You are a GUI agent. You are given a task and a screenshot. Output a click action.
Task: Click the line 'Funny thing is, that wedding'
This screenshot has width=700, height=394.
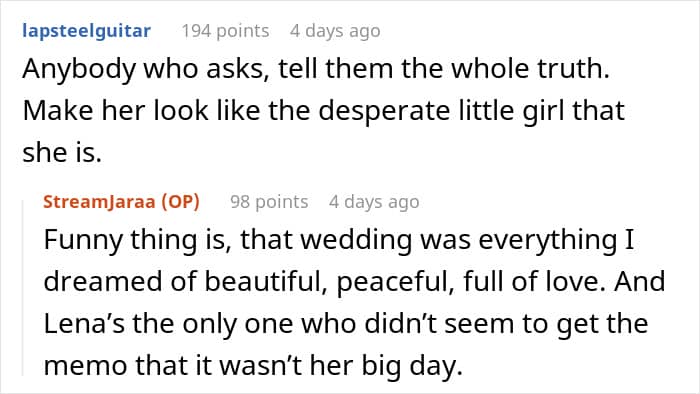pos(339,240)
